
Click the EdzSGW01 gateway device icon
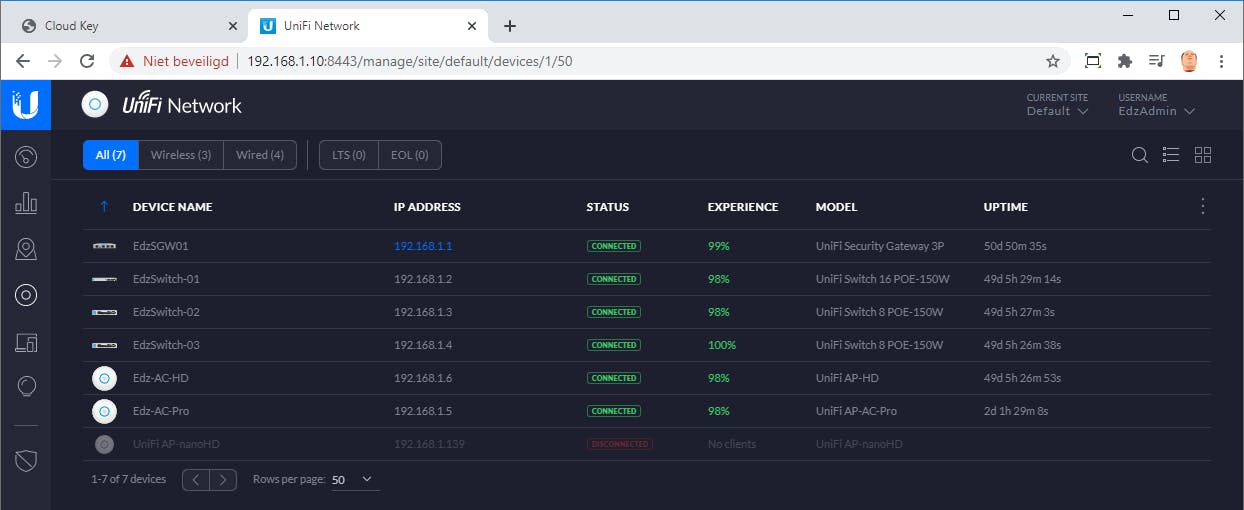tap(104, 246)
